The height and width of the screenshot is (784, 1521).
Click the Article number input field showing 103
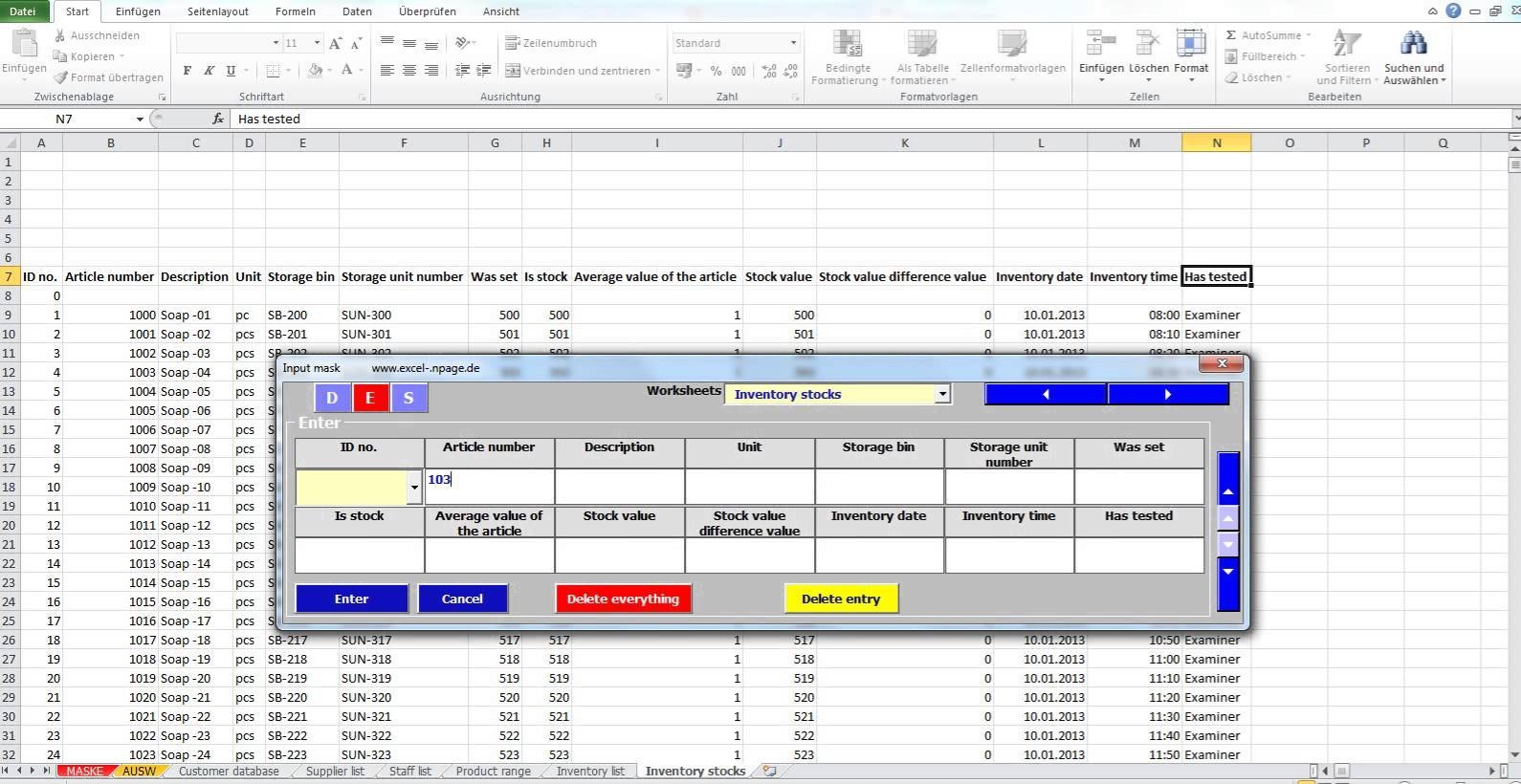(x=489, y=487)
